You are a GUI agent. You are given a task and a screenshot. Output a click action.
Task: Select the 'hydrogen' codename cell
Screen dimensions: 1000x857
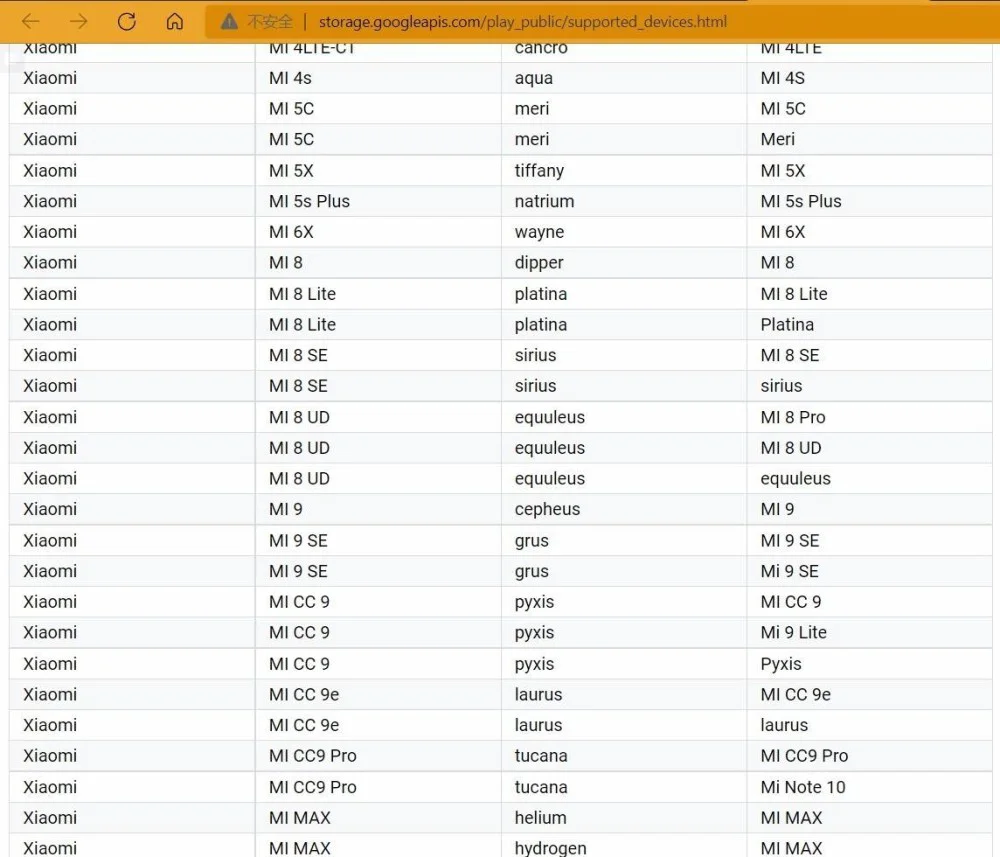(x=624, y=847)
